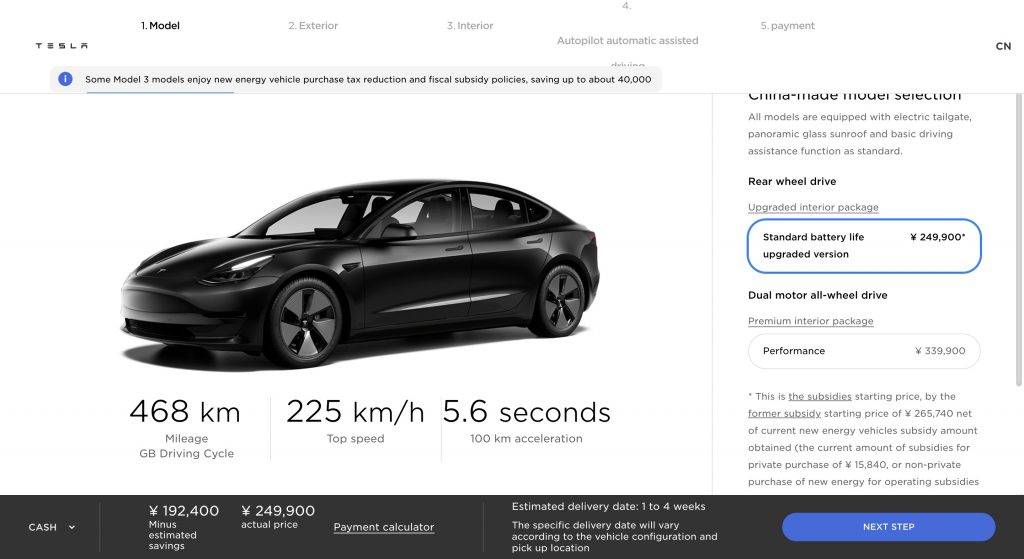The height and width of the screenshot is (559, 1024).
Task: Click the right panel scrollbar
Action: 1019,240
